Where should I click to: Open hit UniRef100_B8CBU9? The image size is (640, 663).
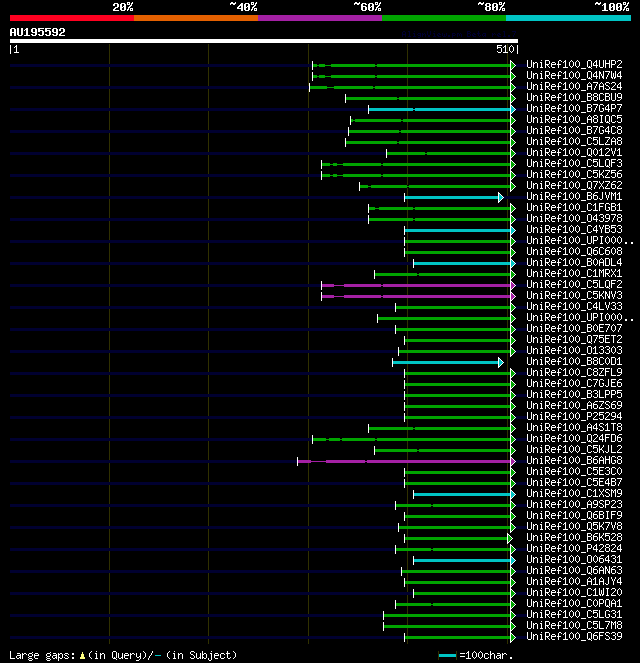point(574,97)
